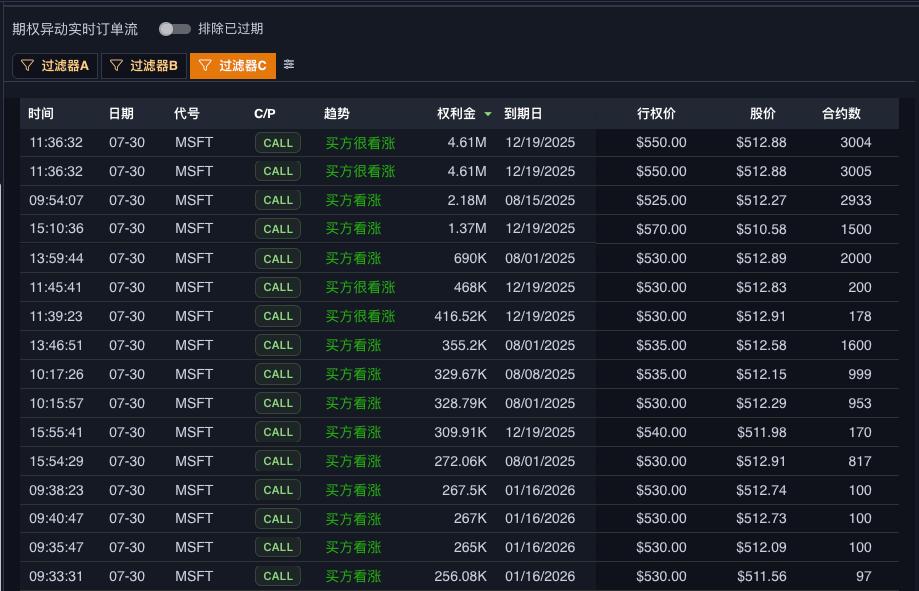
Task: Click the CALL badge in 13:59:44 row
Action: 278,258
